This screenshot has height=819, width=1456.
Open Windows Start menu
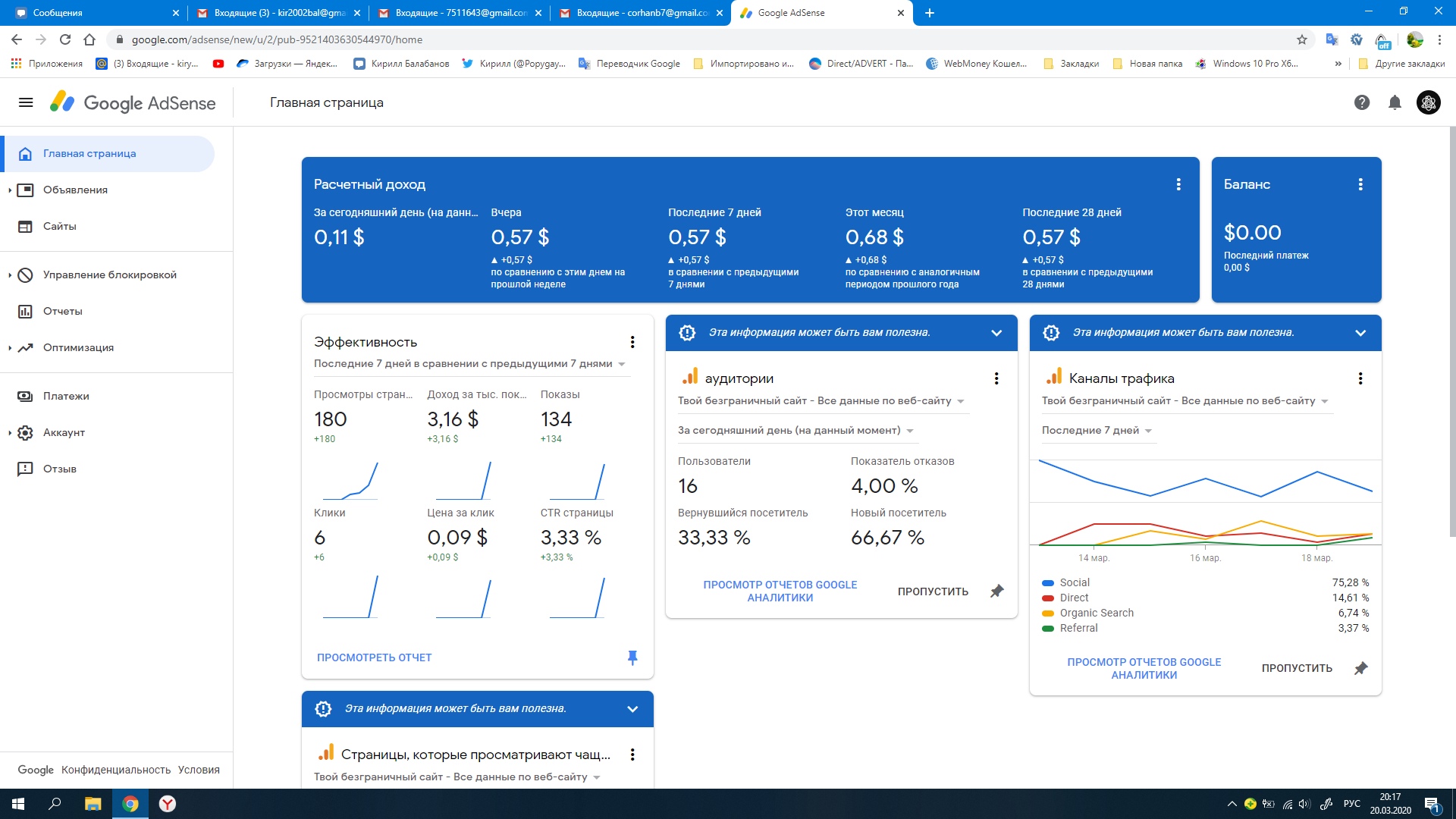tap(18, 804)
